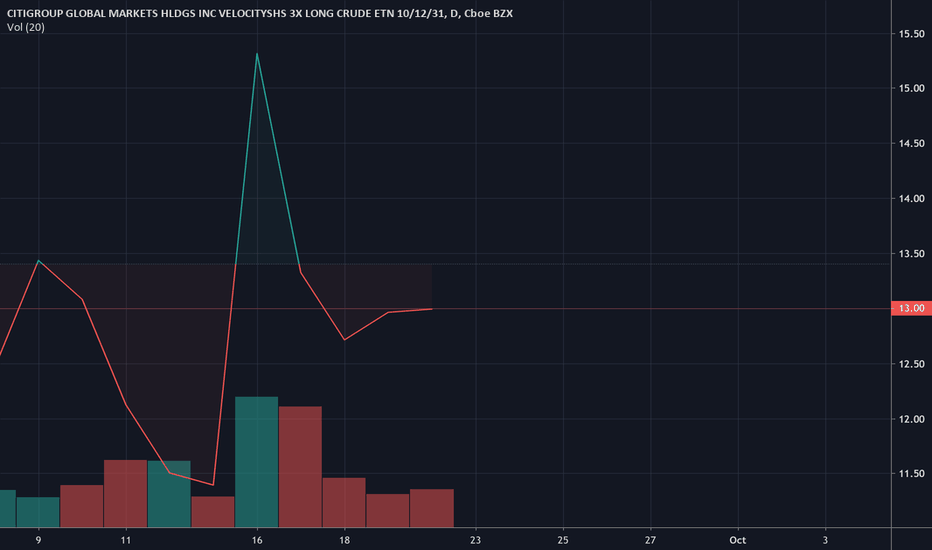Click date label 23 on time axis

(x=475, y=540)
